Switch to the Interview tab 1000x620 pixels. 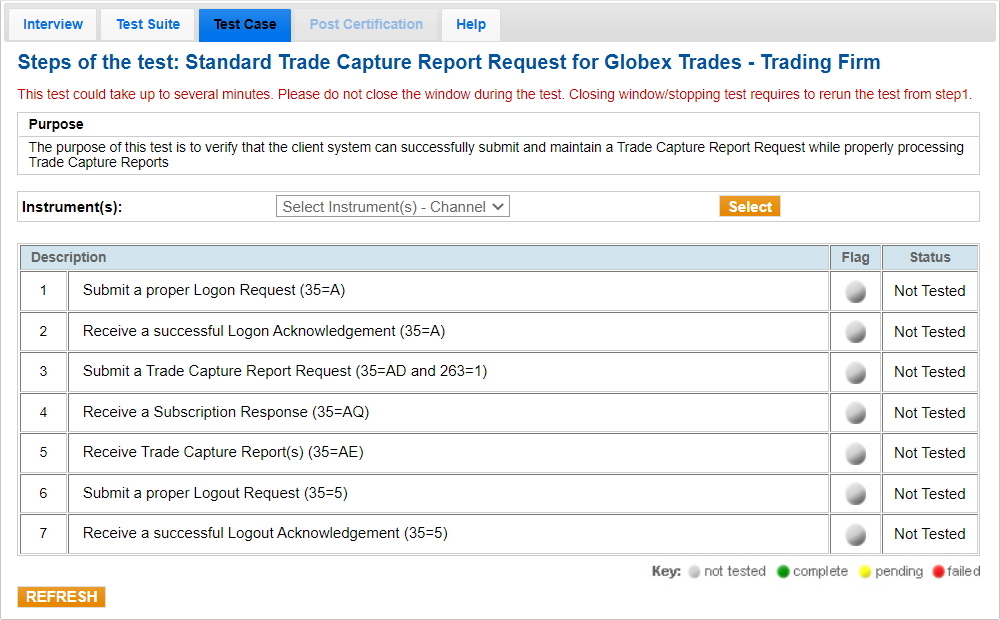click(x=52, y=24)
